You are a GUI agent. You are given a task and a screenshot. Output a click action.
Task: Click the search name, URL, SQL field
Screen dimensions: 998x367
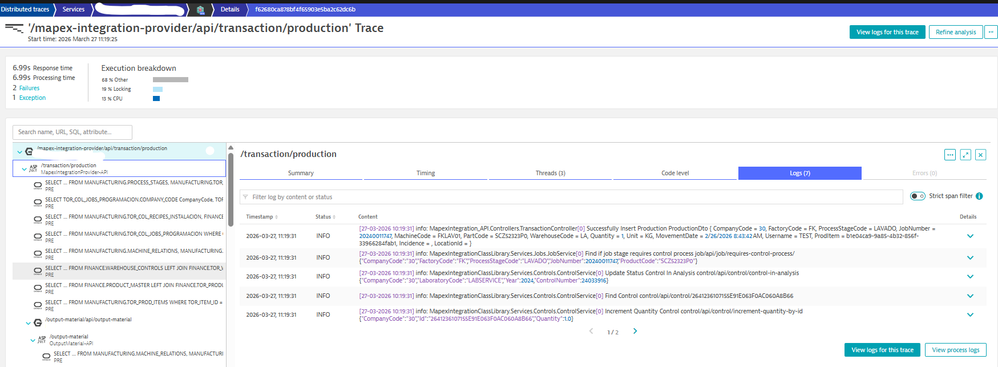pyautogui.click(x=73, y=132)
